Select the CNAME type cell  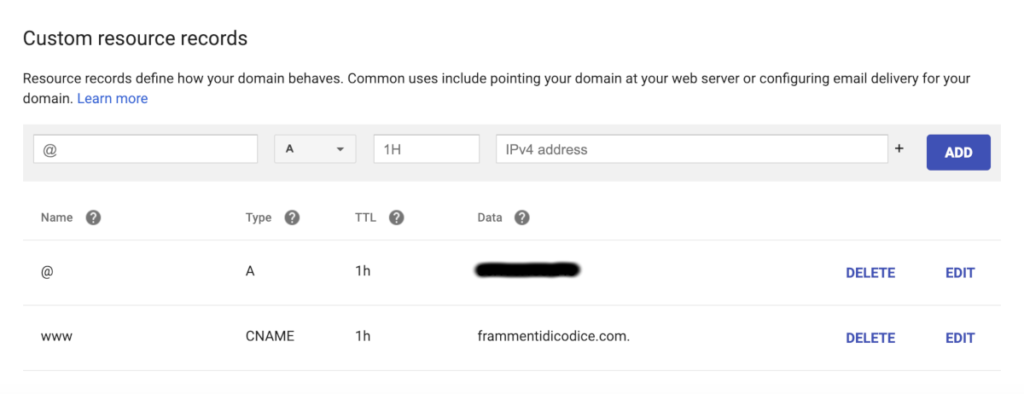tap(270, 337)
